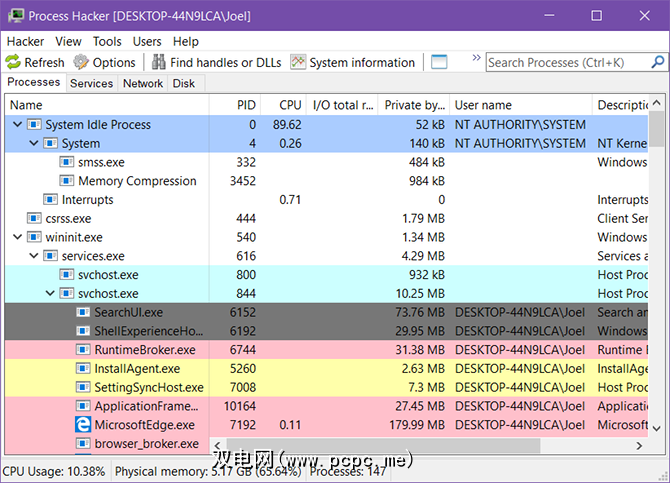Sort by the CPU column header
Viewport: 670px width, 483px height.
284,105
